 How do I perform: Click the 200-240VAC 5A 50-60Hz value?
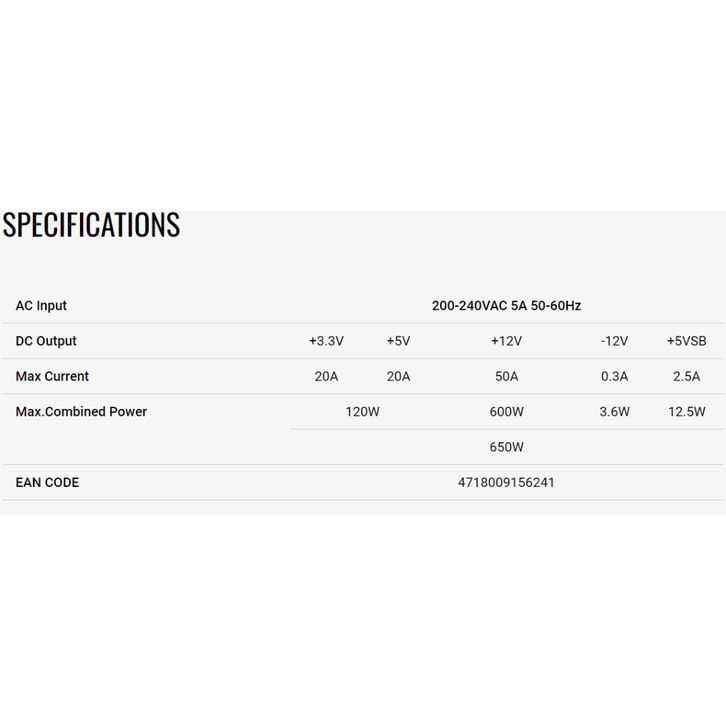[x=506, y=306]
